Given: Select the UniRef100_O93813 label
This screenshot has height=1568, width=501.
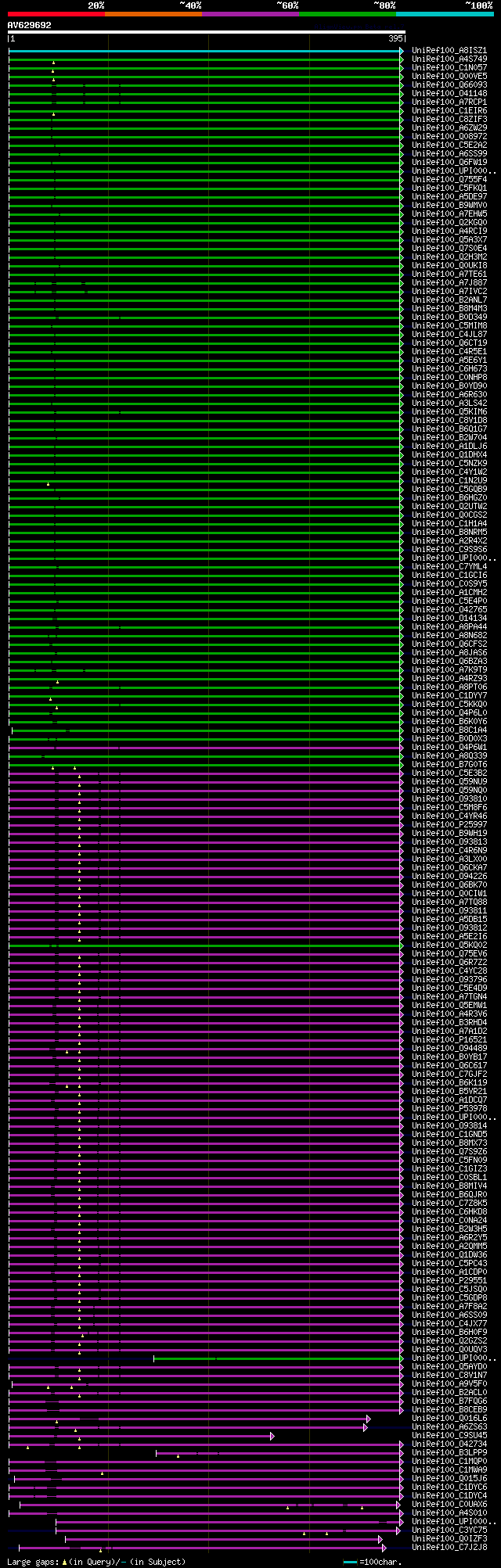Looking at the screenshot, I should [449, 842].
